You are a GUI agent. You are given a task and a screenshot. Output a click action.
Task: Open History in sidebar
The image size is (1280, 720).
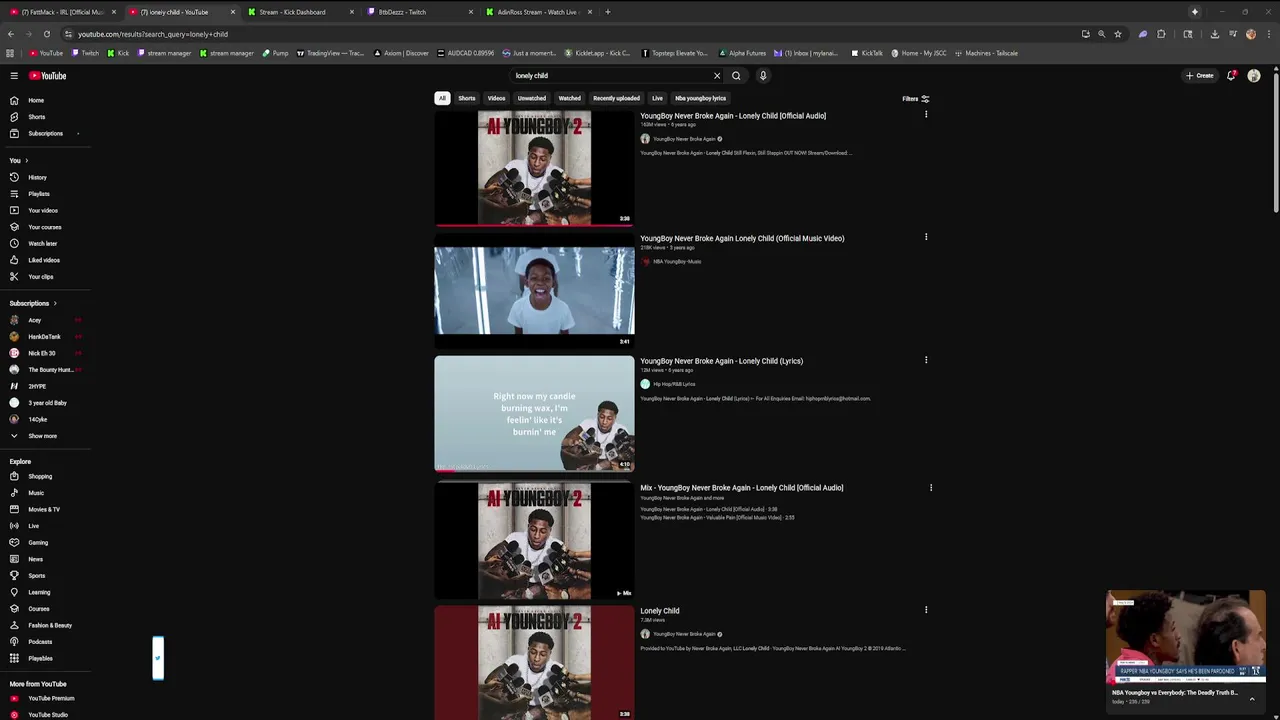(37, 177)
